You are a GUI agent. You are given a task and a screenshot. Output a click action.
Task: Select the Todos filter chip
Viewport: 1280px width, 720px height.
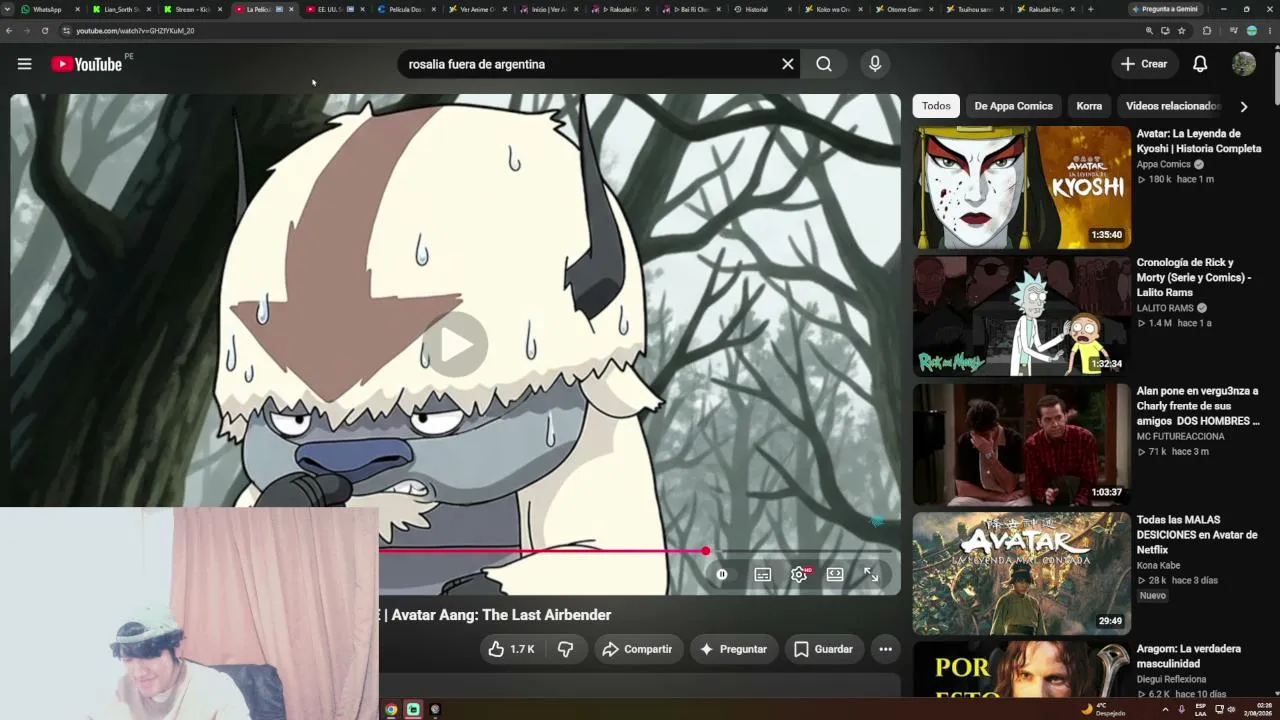tap(936, 106)
